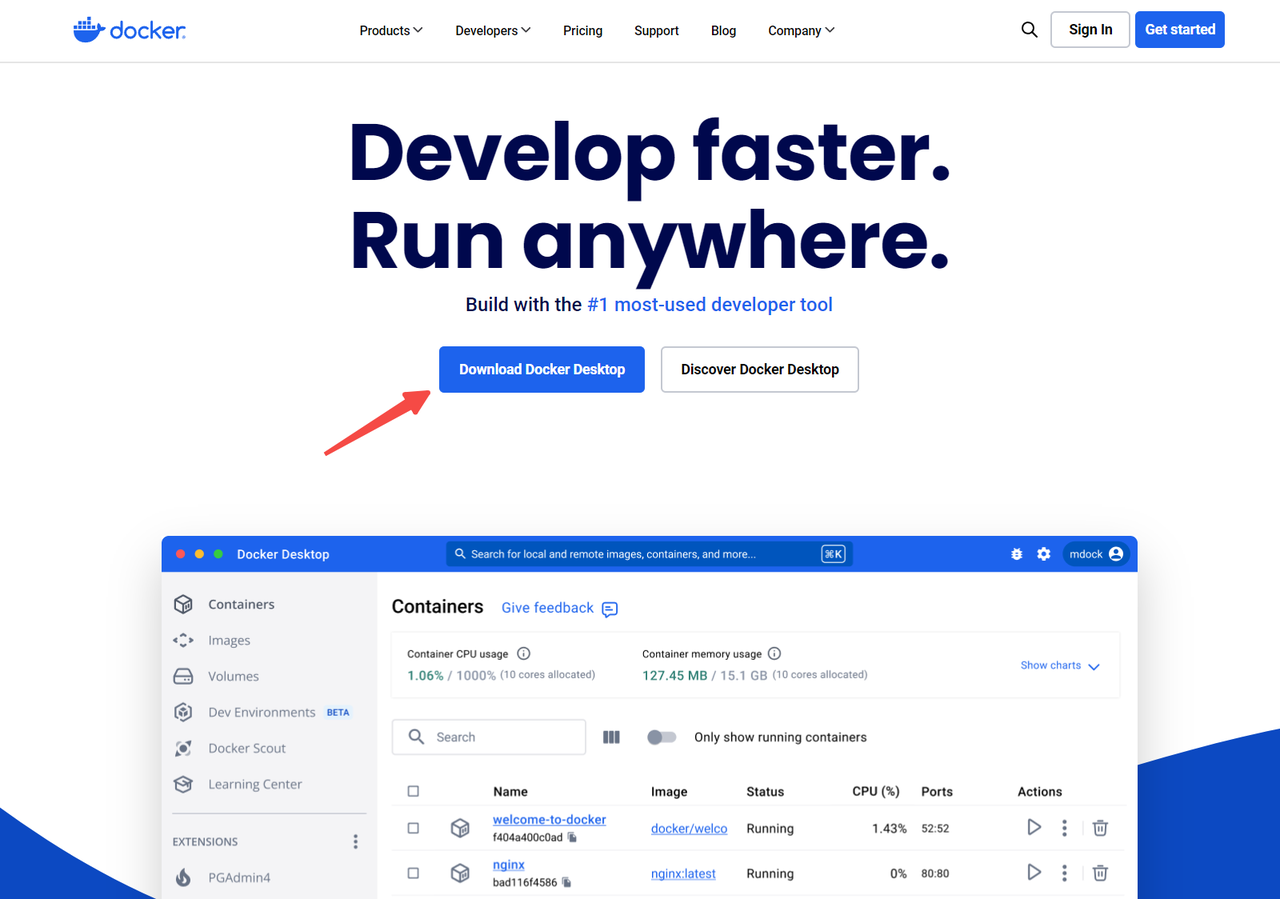Delete the welcome-to-docker container trash icon
Screen dimensions: 1280x899
click(x=1100, y=828)
